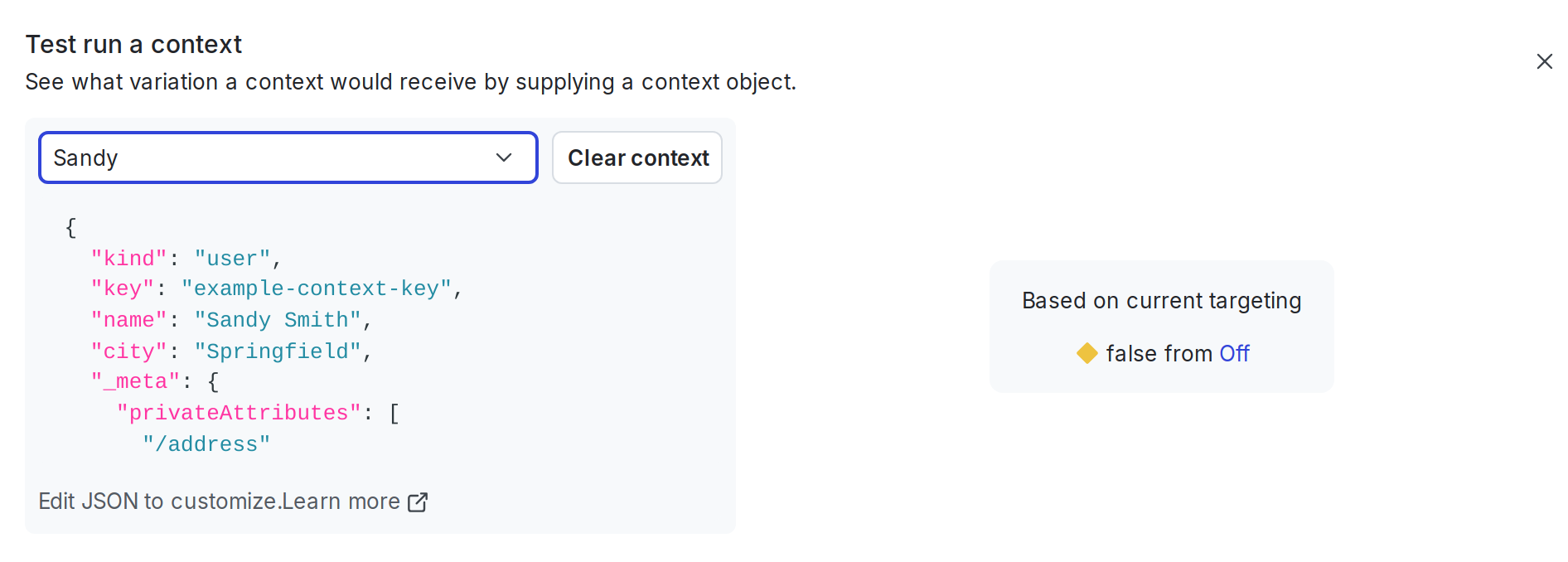Select the Sandy context input field
This screenshot has height=562, width=1568.
(249, 157)
